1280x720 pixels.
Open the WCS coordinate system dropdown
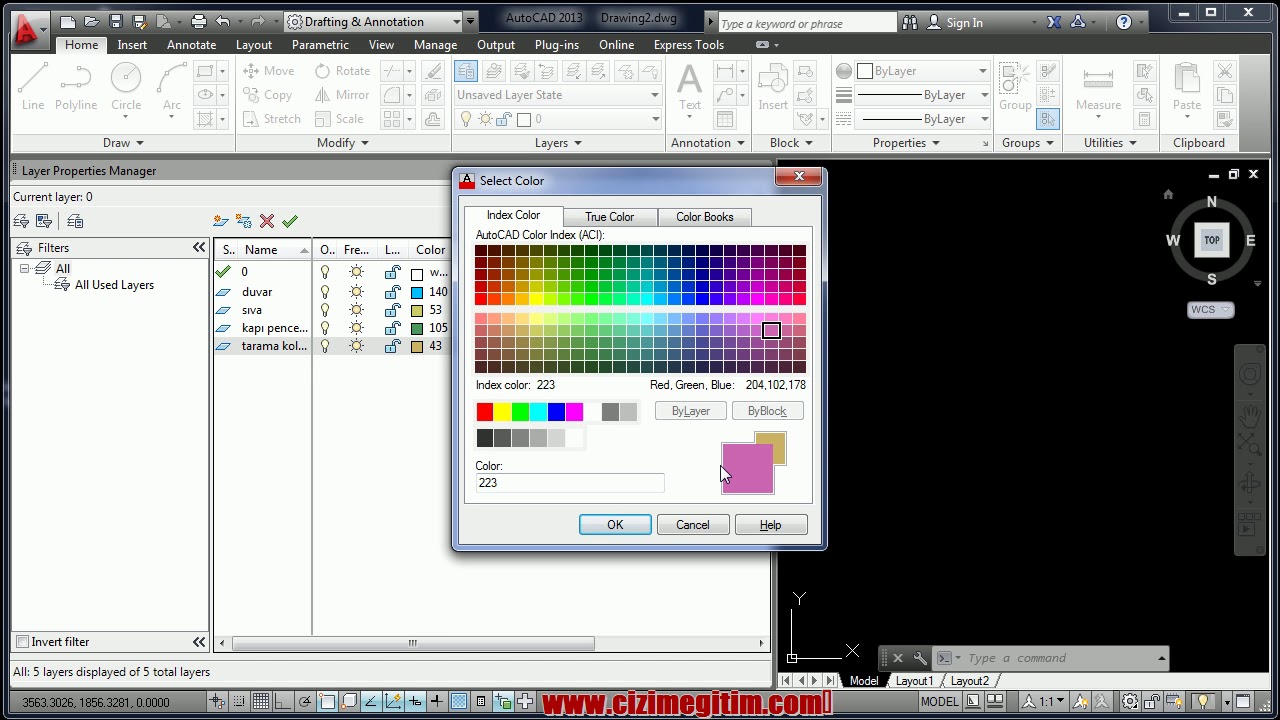coord(1211,310)
